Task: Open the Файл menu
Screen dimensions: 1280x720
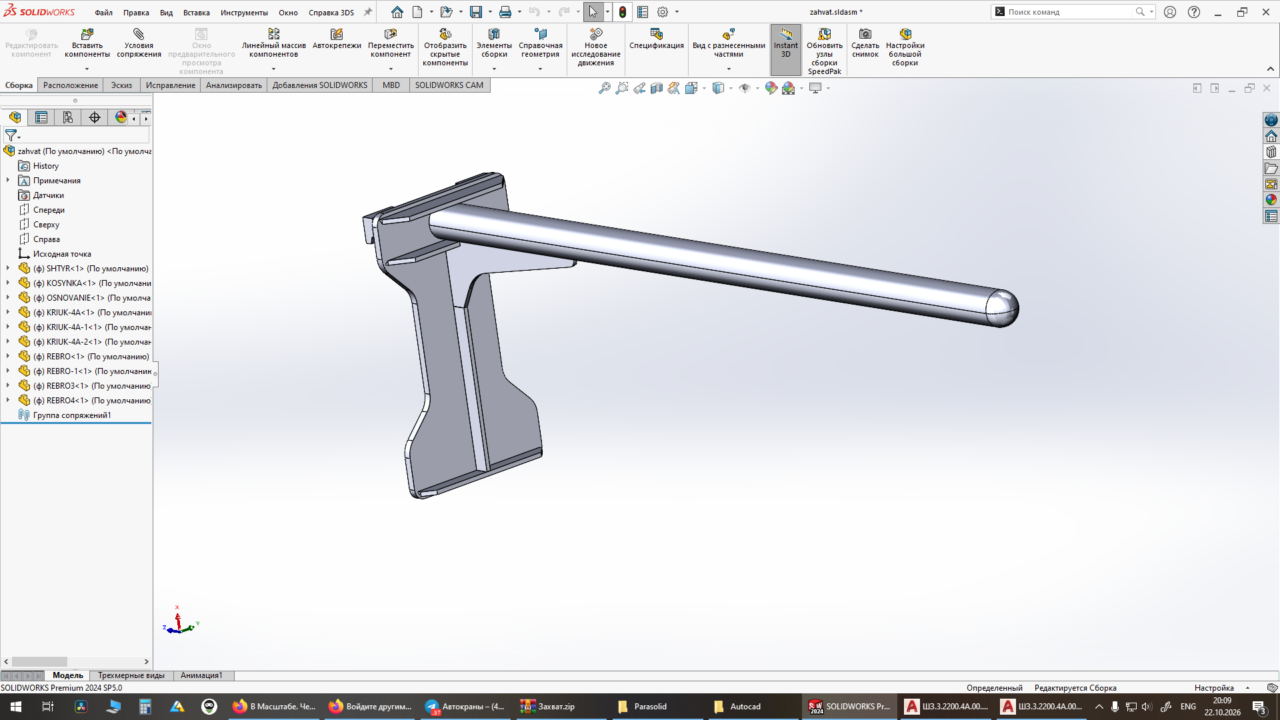Action: point(104,13)
